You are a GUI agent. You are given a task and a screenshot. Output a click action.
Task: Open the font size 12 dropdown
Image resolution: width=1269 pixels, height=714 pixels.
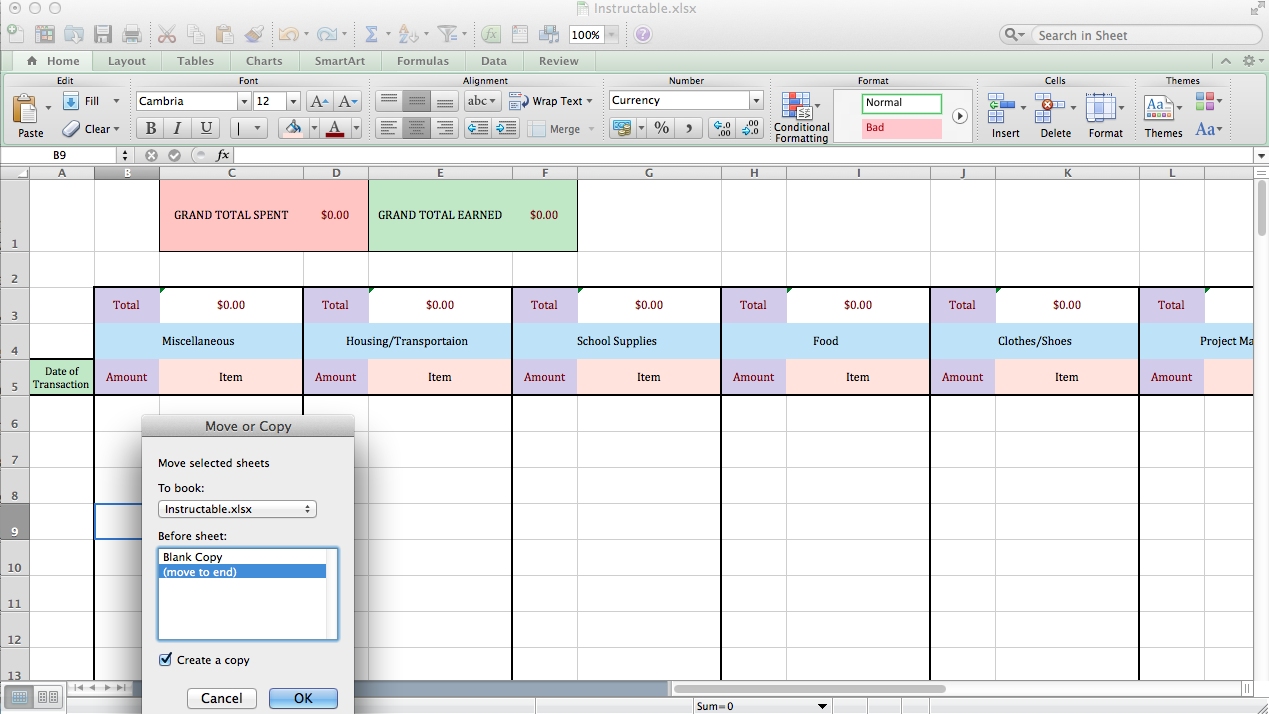click(x=293, y=101)
